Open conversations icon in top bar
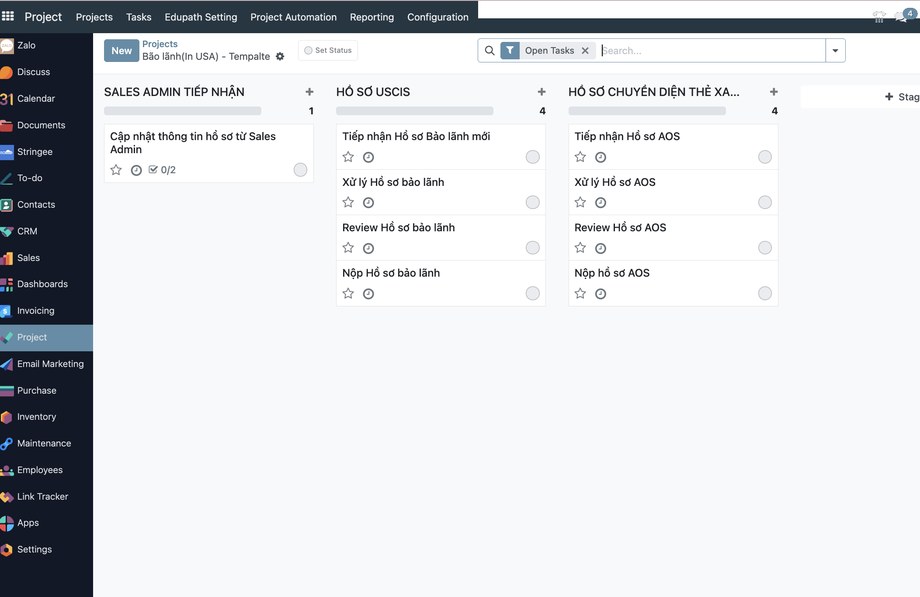The image size is (920, 597). [901, 17]
